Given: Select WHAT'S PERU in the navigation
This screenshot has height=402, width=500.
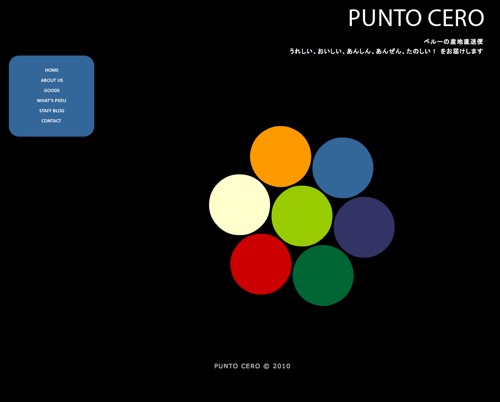Looking at the screenshot, I should (x=52, y=100).
